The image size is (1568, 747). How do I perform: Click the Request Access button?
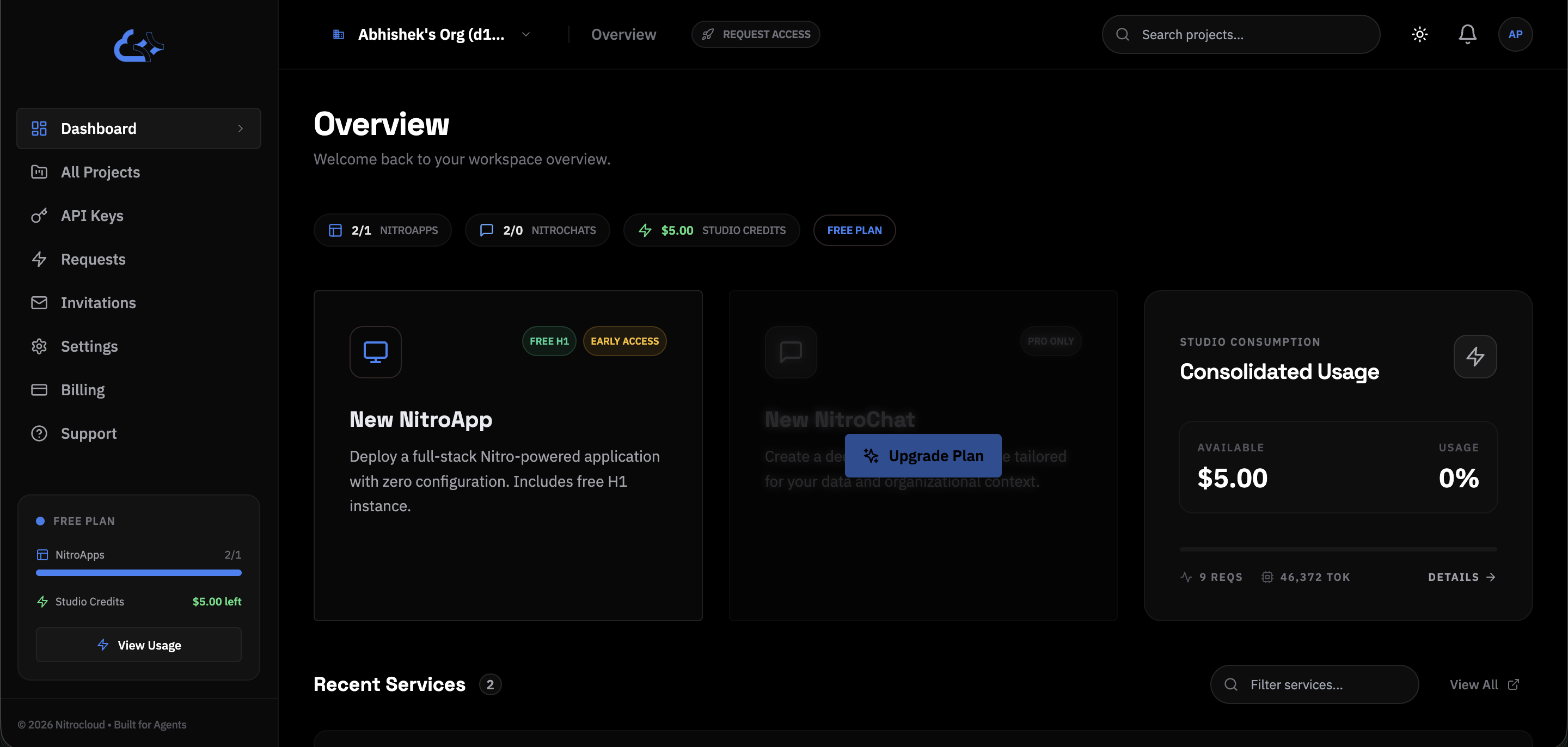click(755, 35)
